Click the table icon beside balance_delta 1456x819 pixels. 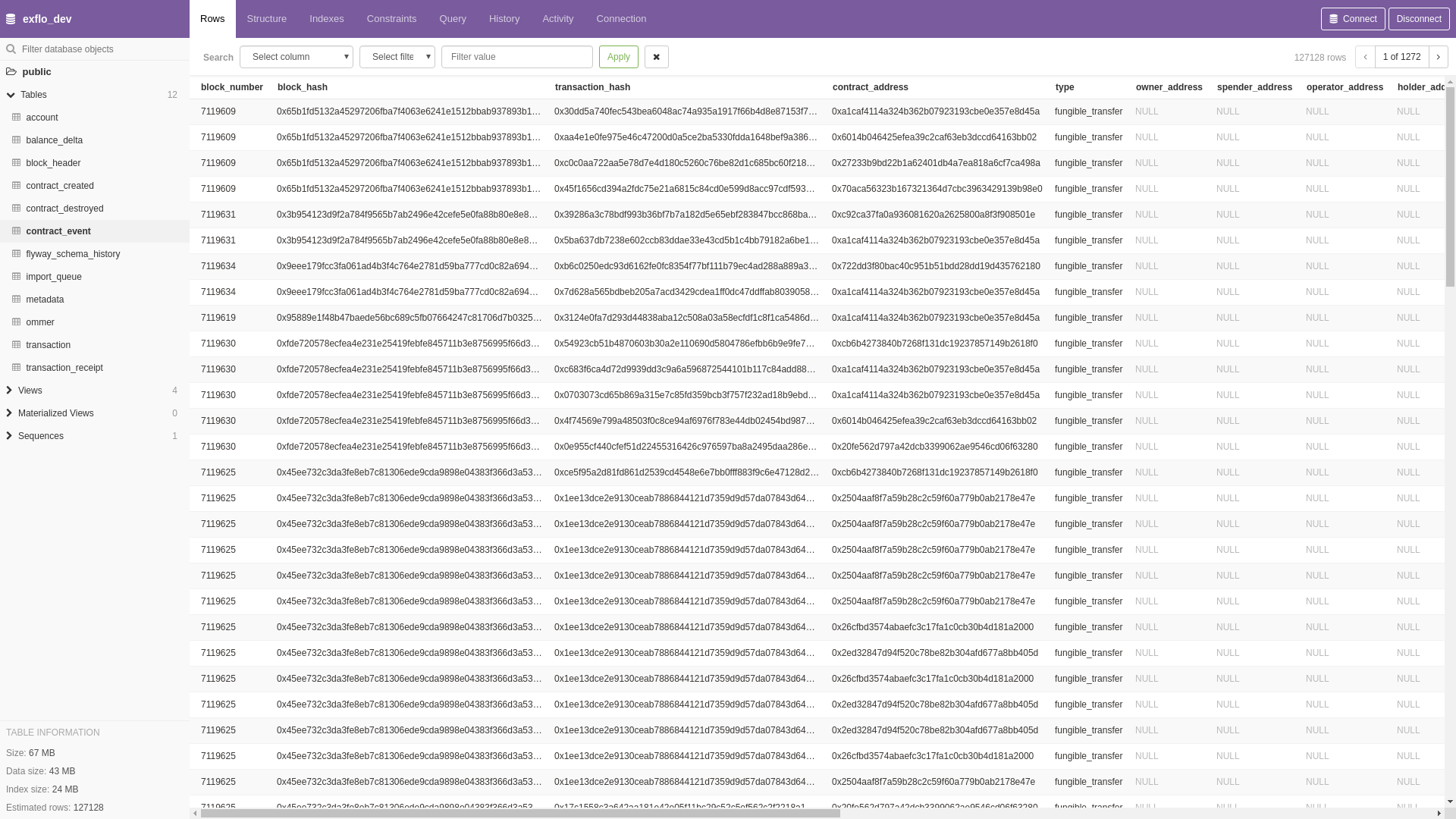point(16,140)
